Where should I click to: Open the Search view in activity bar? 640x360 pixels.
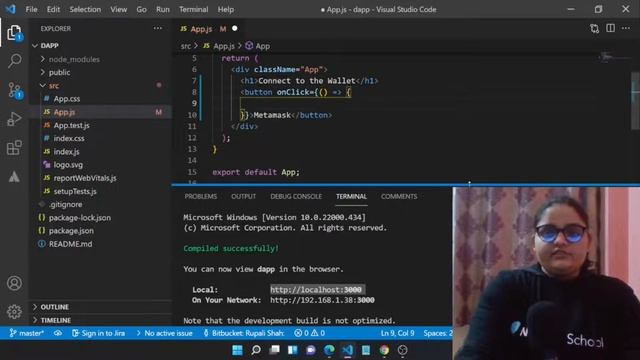[x=14, y=61]
